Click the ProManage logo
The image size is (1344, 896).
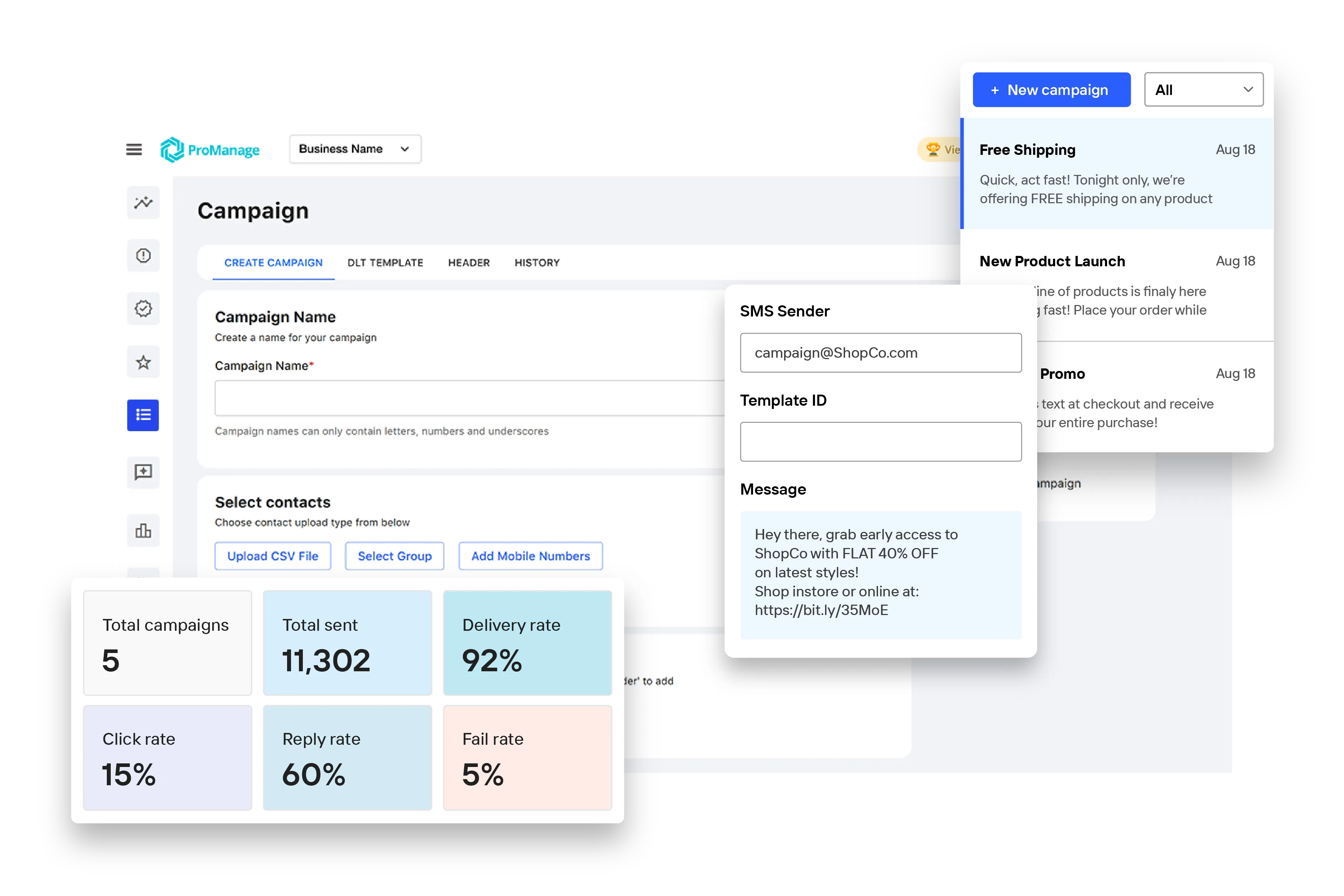point(210,150)
